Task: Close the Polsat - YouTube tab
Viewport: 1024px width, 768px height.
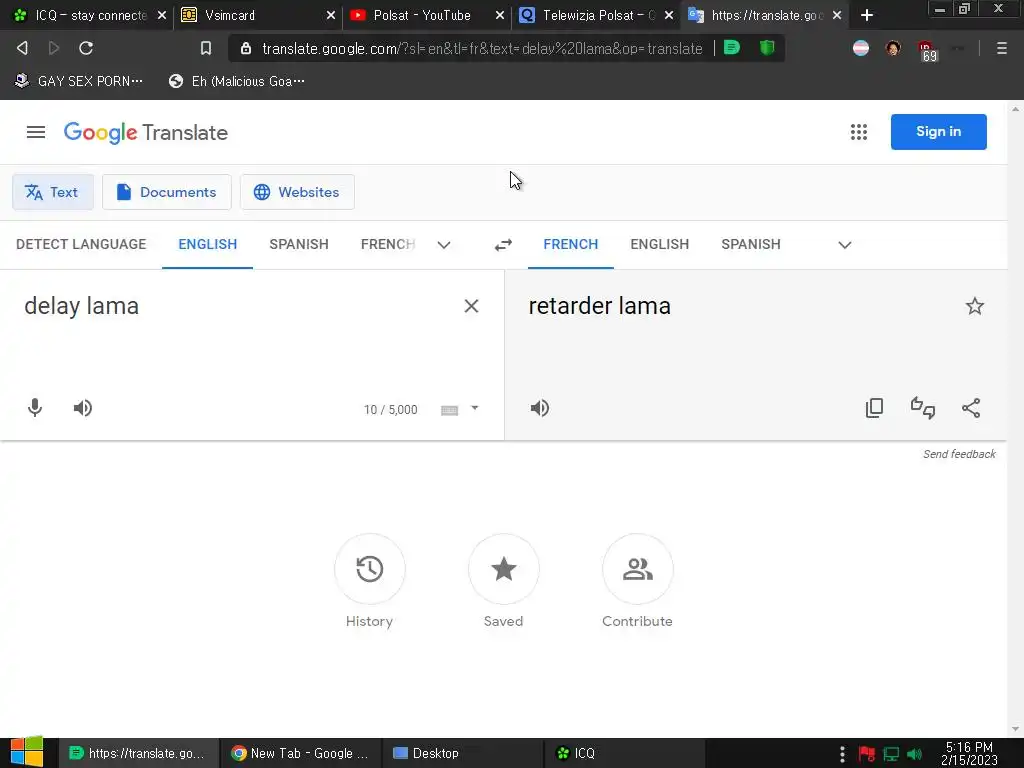Action: coord(500,15)
